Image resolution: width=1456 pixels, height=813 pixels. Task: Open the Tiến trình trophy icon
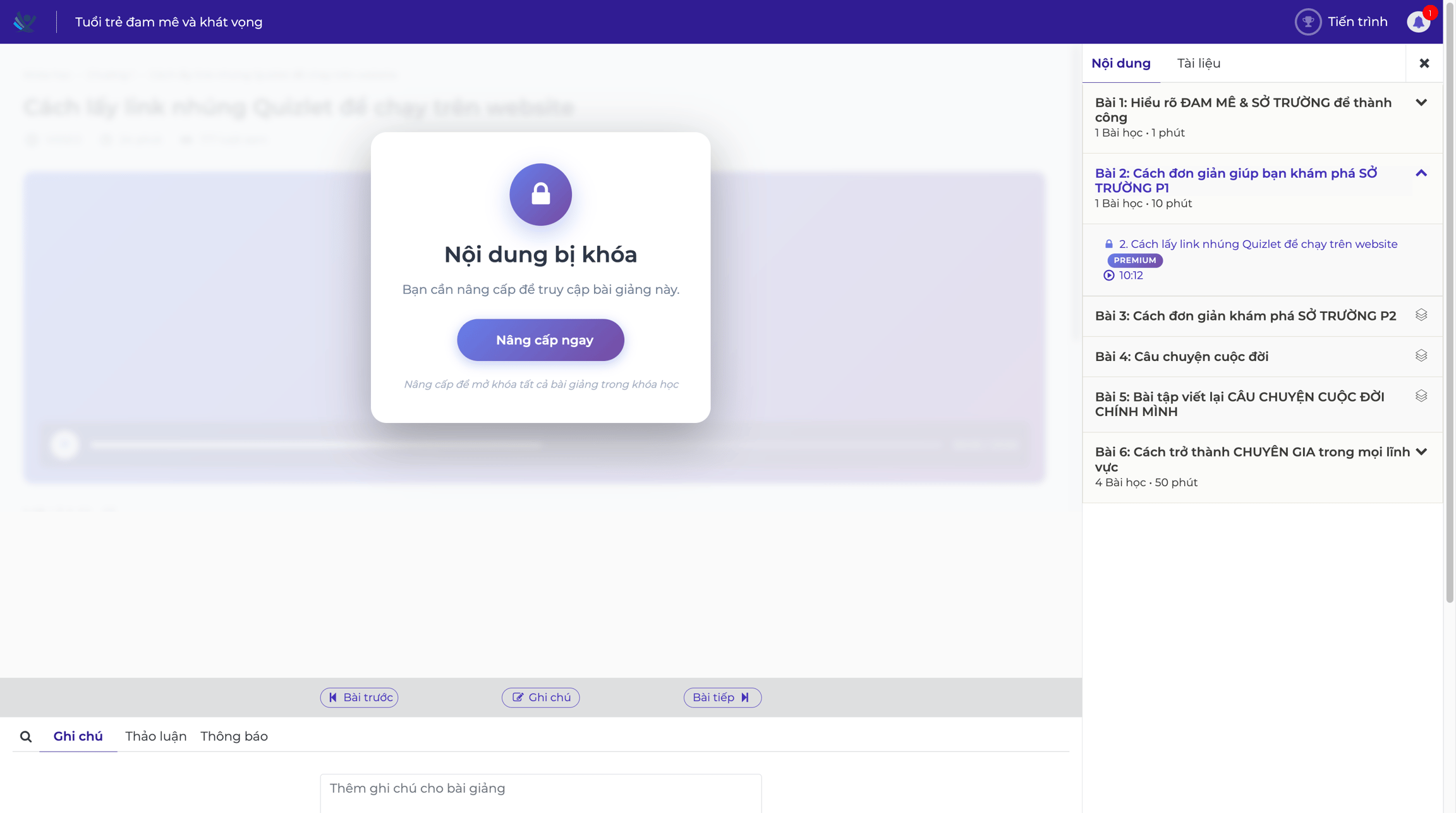pos(1307,22)
